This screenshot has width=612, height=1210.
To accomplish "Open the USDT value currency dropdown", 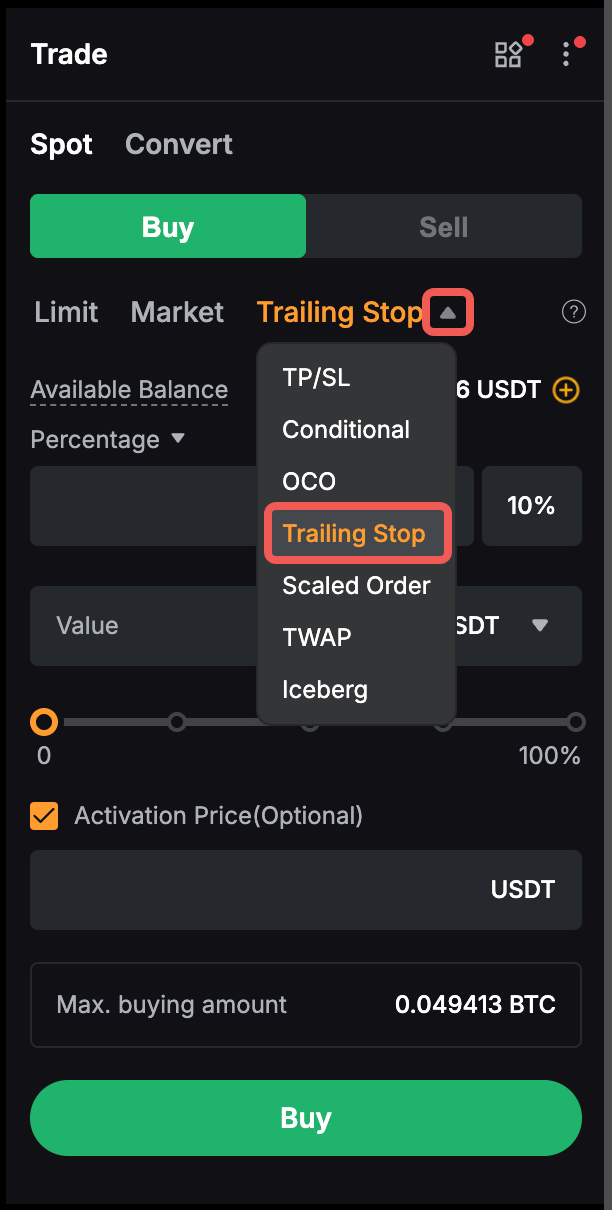I will 540,626.
